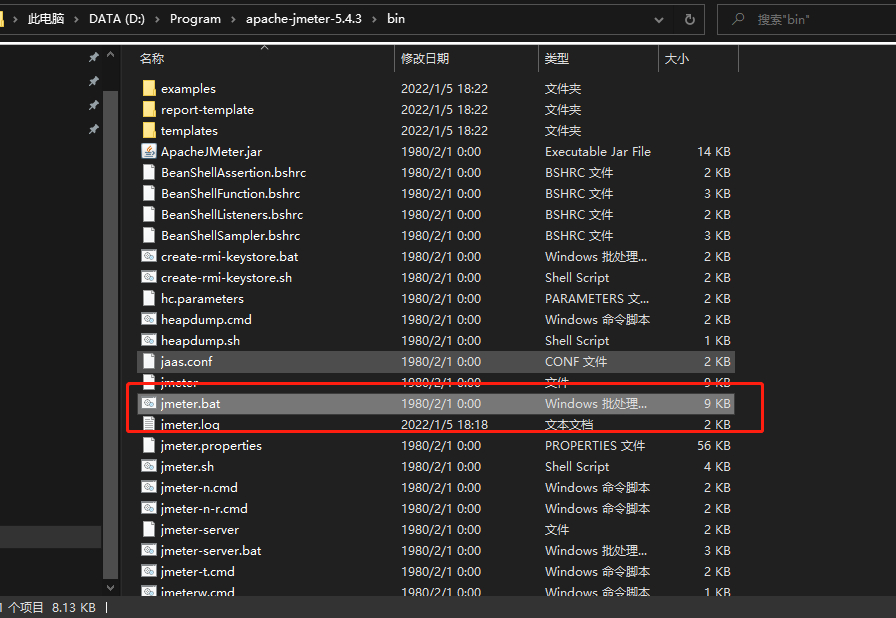
Task: Click the 2022/1/5 18:18 date cell
Action: click(x=445, y=424)
